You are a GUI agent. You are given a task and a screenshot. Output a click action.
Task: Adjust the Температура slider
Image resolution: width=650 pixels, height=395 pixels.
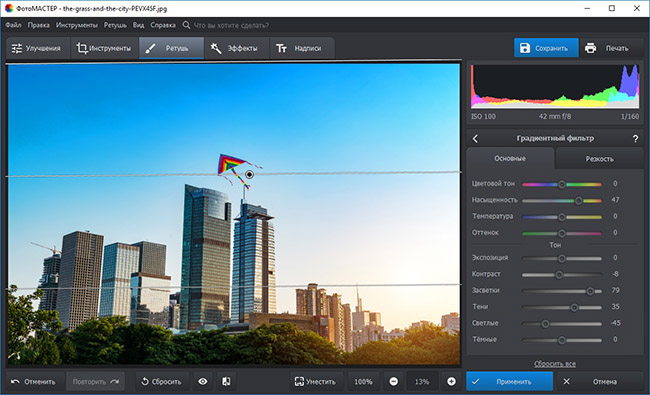(x=562, y=217)
